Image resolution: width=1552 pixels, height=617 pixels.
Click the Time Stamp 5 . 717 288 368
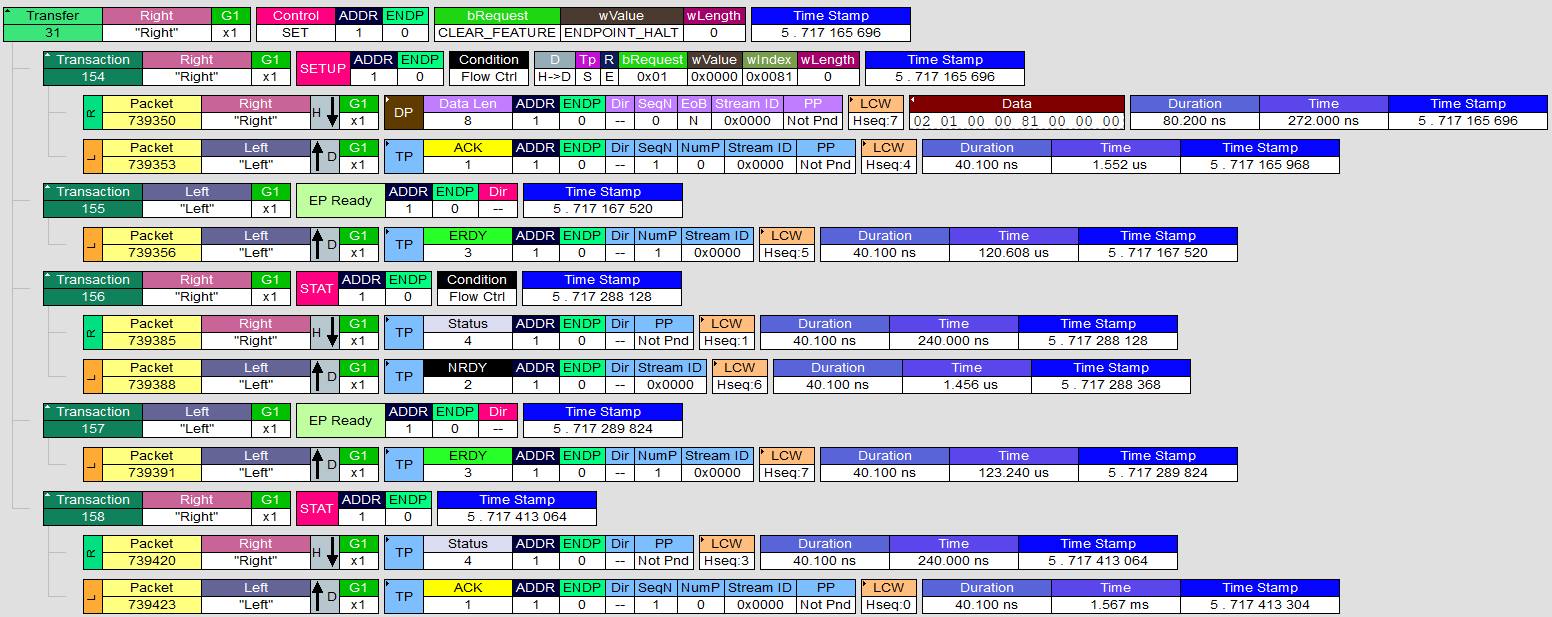pyautogui.click(x=1111, y=384)
